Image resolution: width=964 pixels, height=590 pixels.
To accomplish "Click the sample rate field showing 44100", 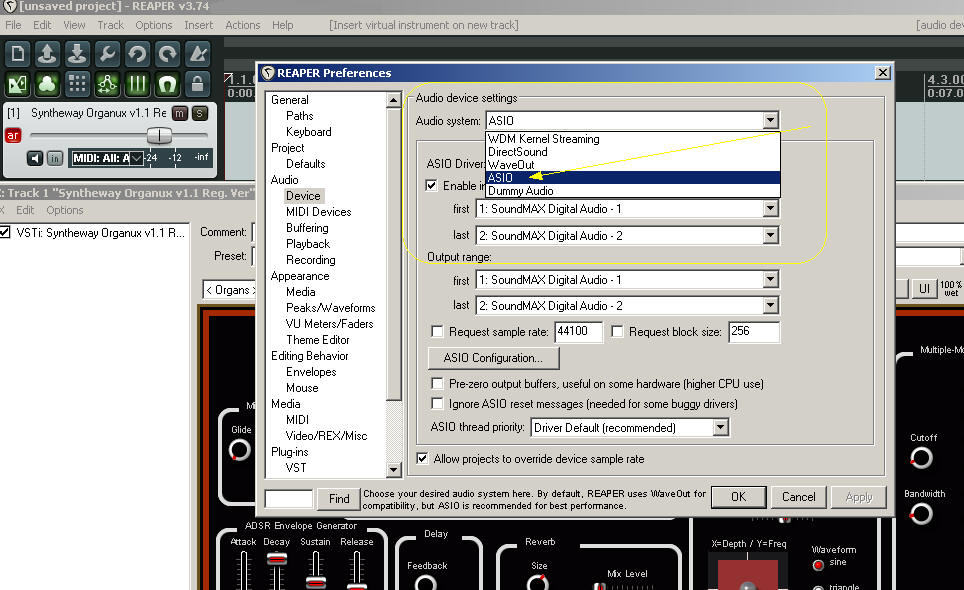I will point(578,332).
